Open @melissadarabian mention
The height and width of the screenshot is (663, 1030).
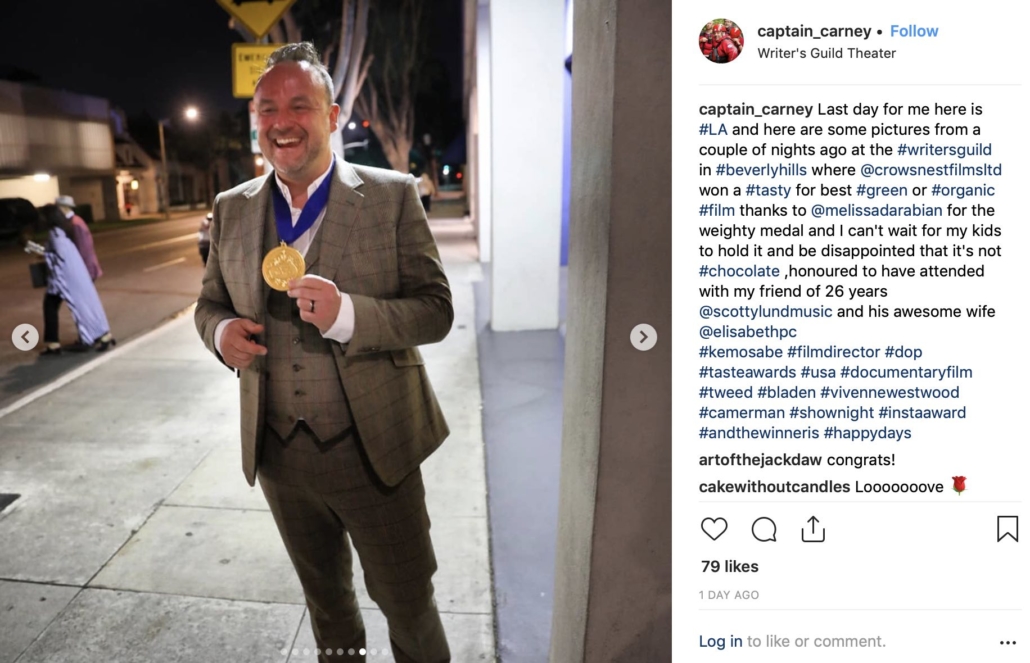pyautogui.click(x=876, y=210)
